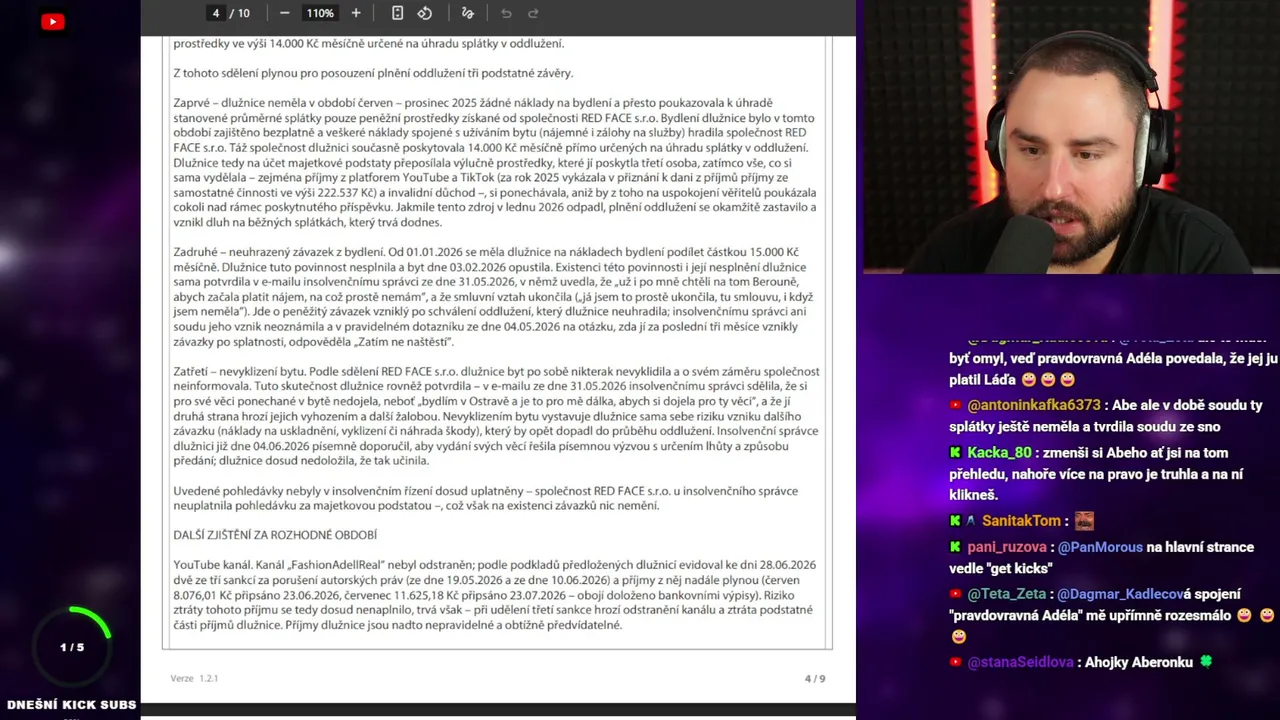This screenshot has height=720, width=1280.
Task: Click the YouTube logo icon
Action: pos(53,21)
